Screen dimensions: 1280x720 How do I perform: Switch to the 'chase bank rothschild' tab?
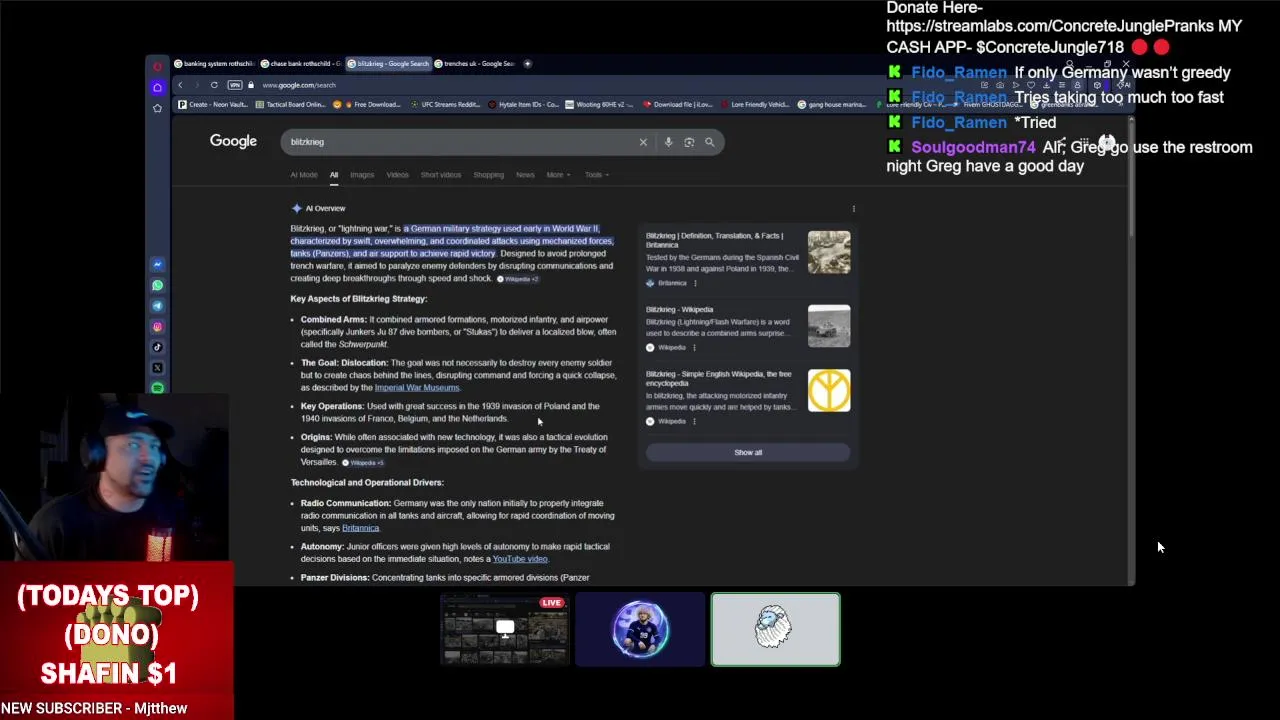pyautogui.click(x=301, y=63)
